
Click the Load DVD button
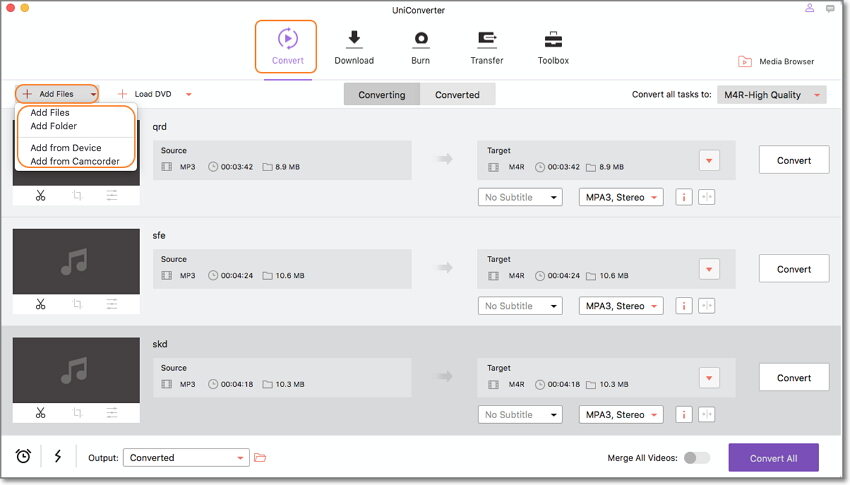coord(145,94)
